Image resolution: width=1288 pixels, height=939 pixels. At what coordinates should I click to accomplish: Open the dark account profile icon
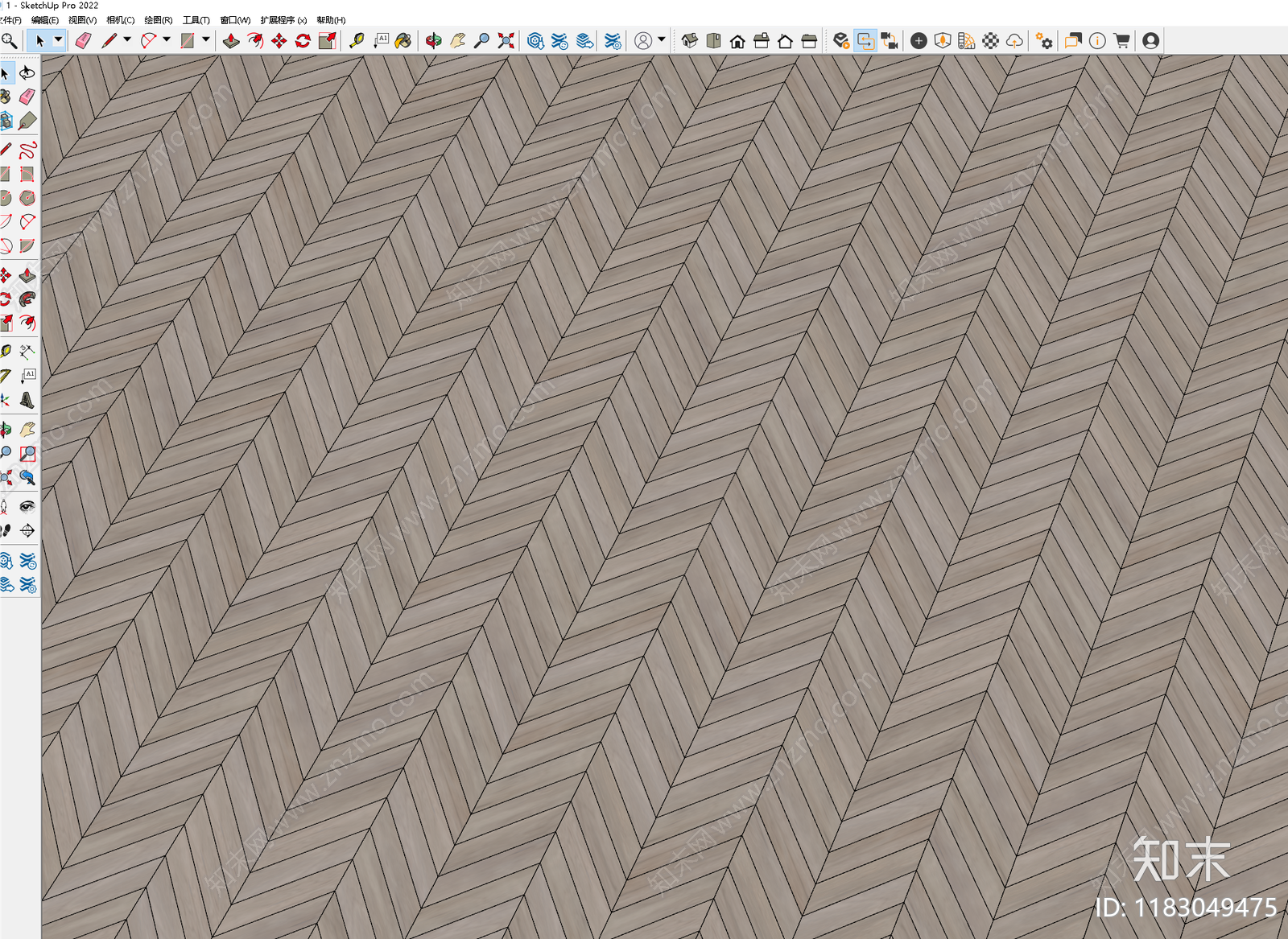(x=1151, y=40)
